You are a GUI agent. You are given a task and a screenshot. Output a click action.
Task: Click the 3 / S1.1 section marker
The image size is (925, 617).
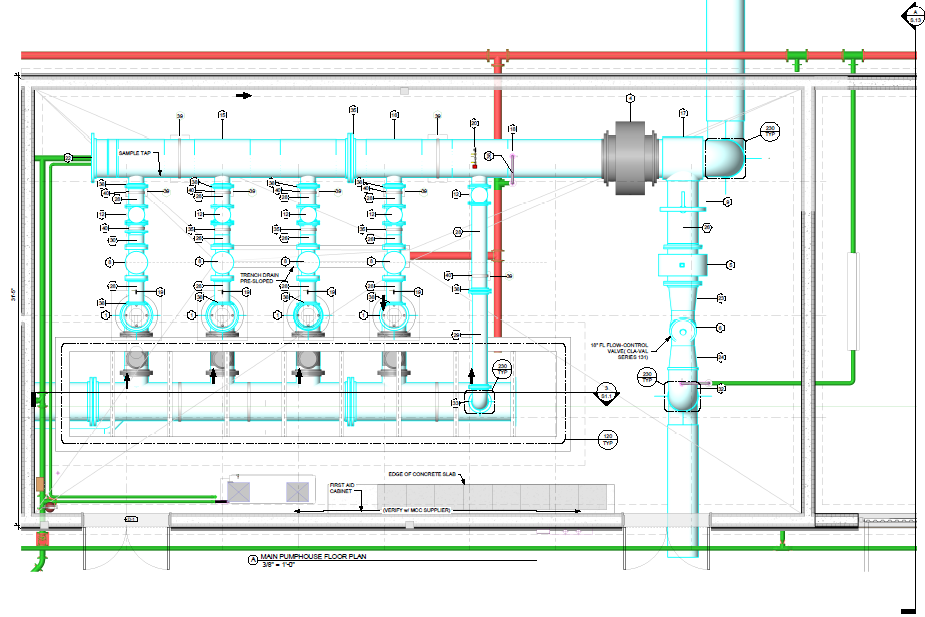[x=606, y=393]
